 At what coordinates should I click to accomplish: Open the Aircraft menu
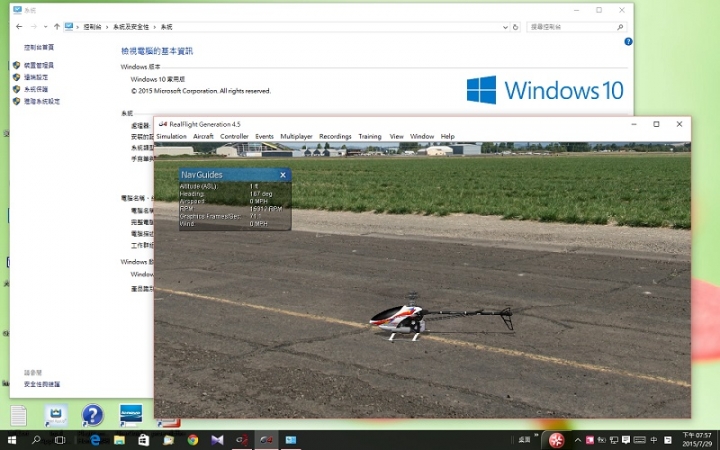(203, 136)
